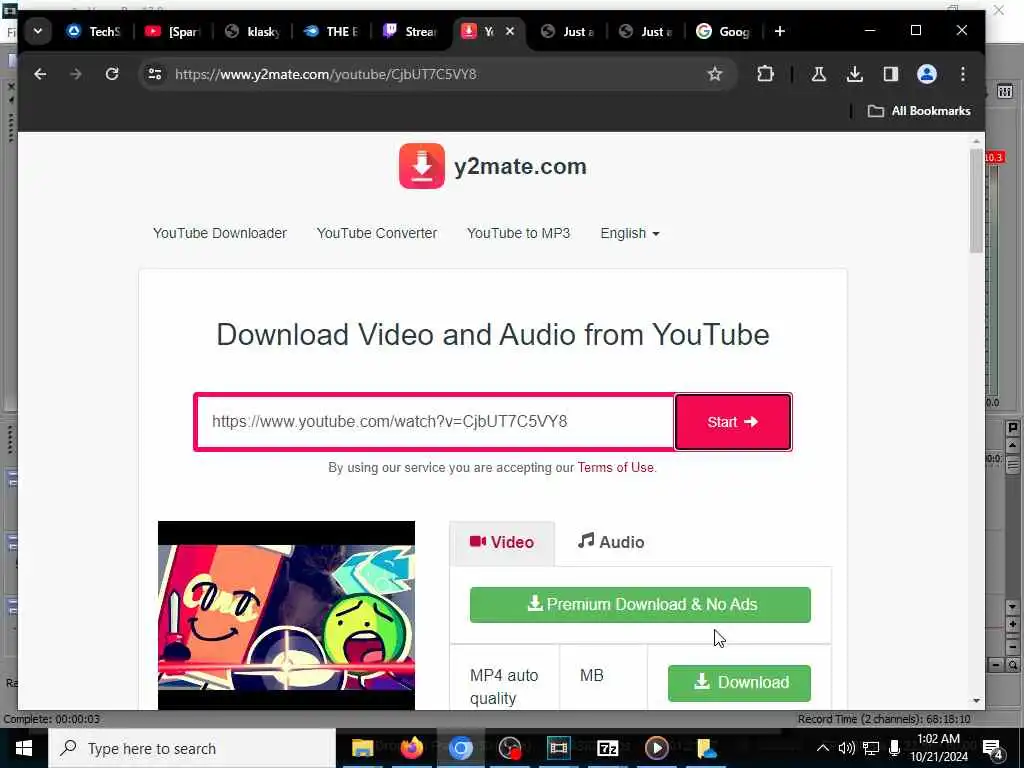Open Chrome three-dot menu

coord(963,74)
